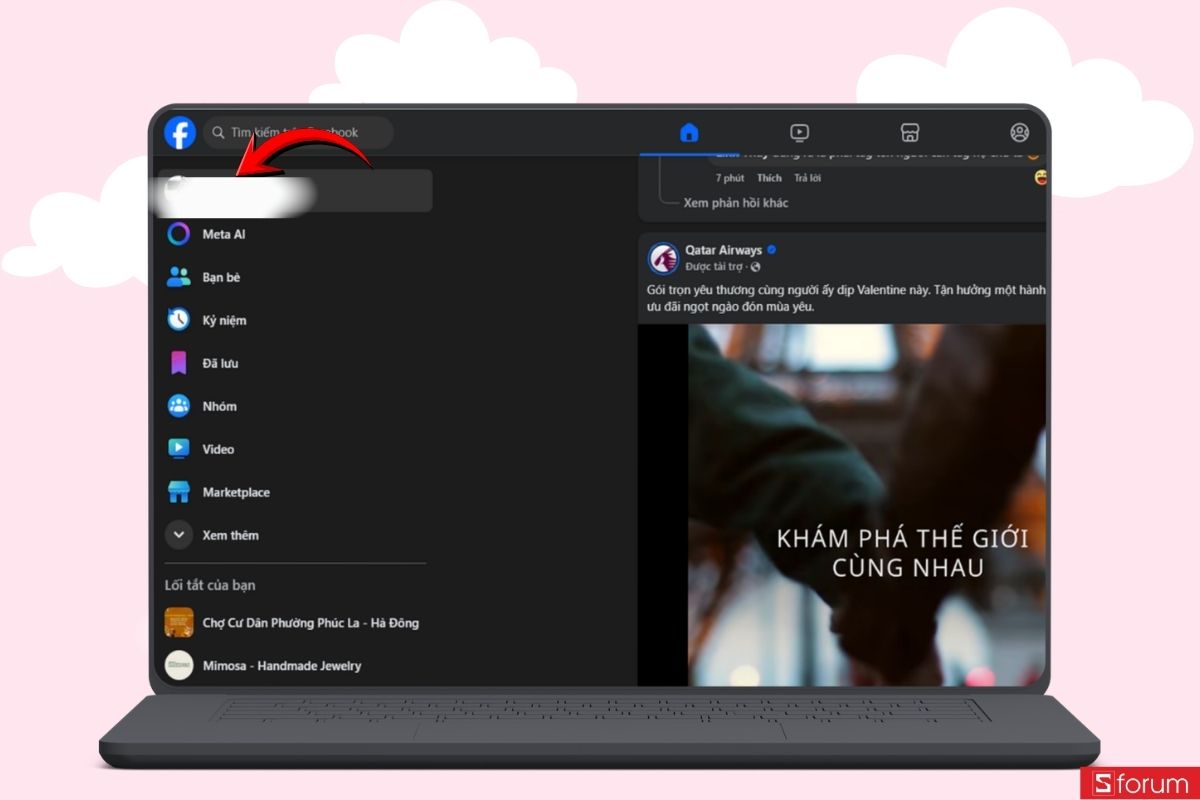Click Trả lời to reply to comment
This screenshot has width=1200, height=800.
807,178
